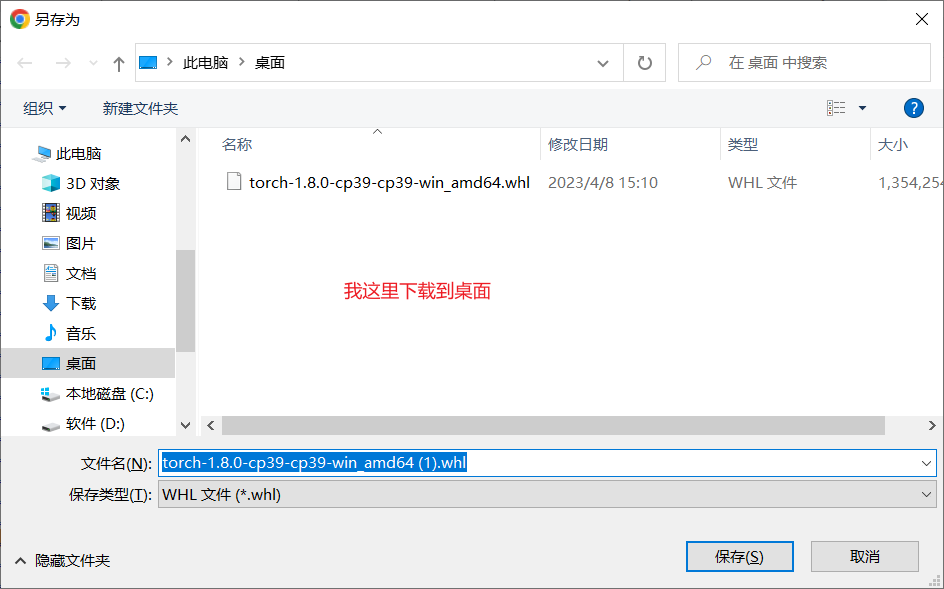Create a folder with 新建文件夹
944x589 pixels.
[x=140, y=108]
